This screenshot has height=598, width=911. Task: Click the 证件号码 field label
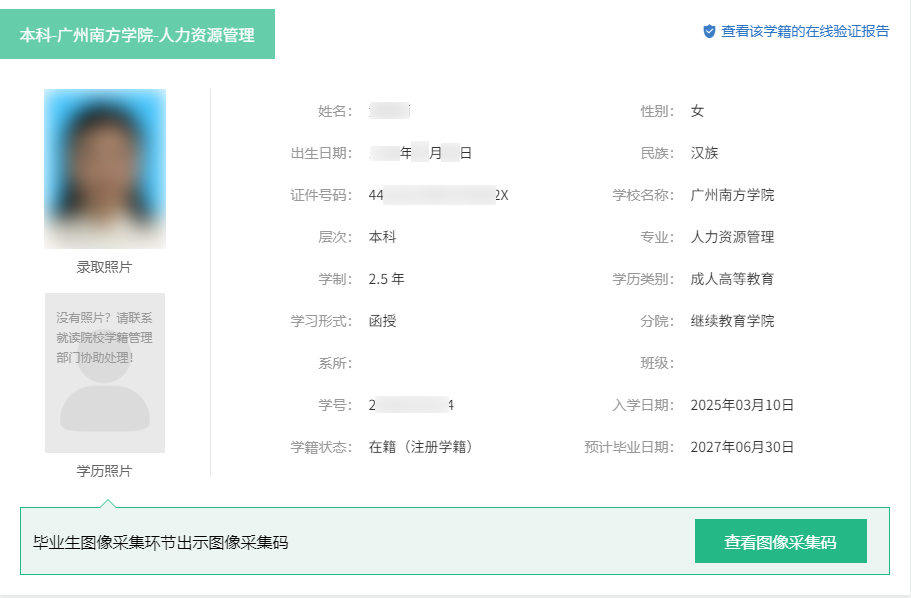pos(321,195)
